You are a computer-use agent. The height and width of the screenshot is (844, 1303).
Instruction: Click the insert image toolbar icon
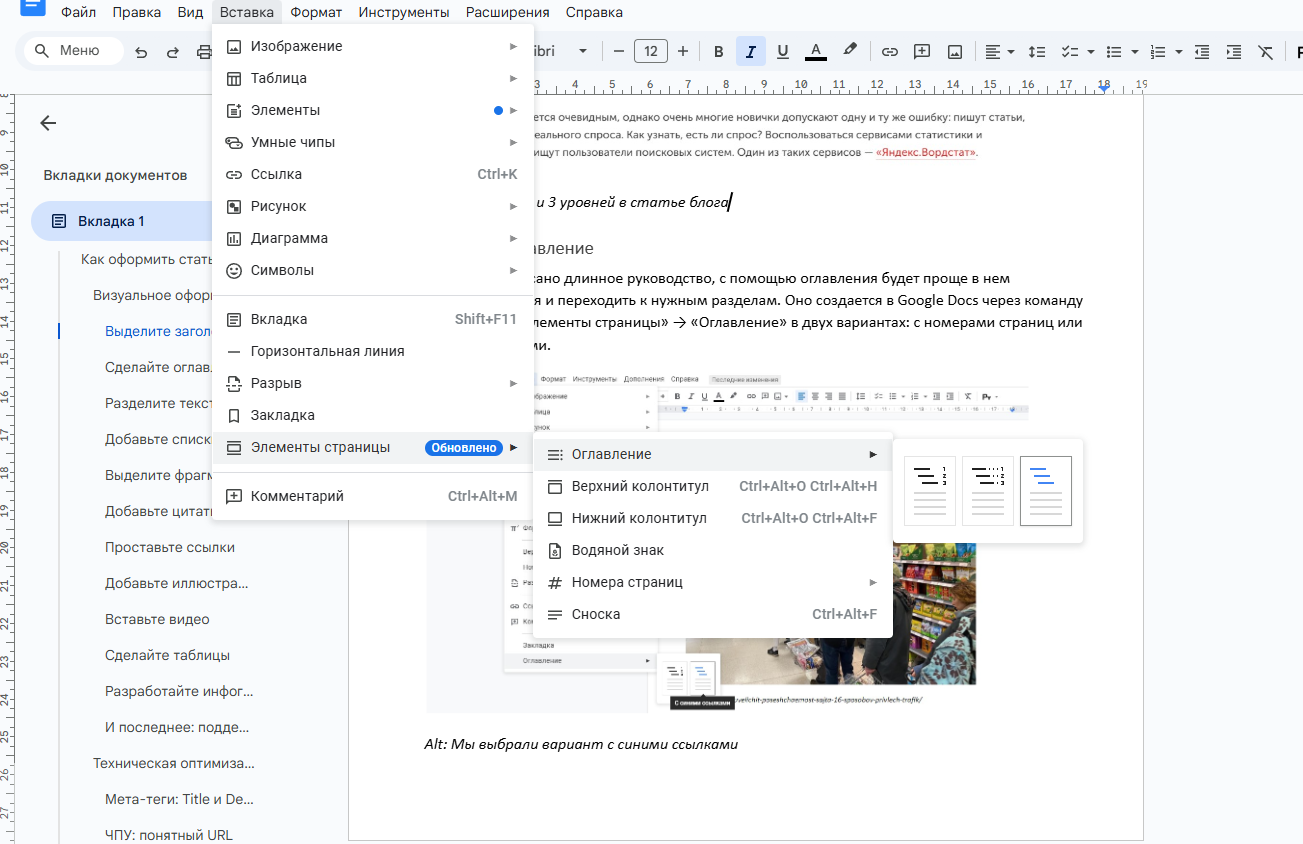(x=955, y=51)
